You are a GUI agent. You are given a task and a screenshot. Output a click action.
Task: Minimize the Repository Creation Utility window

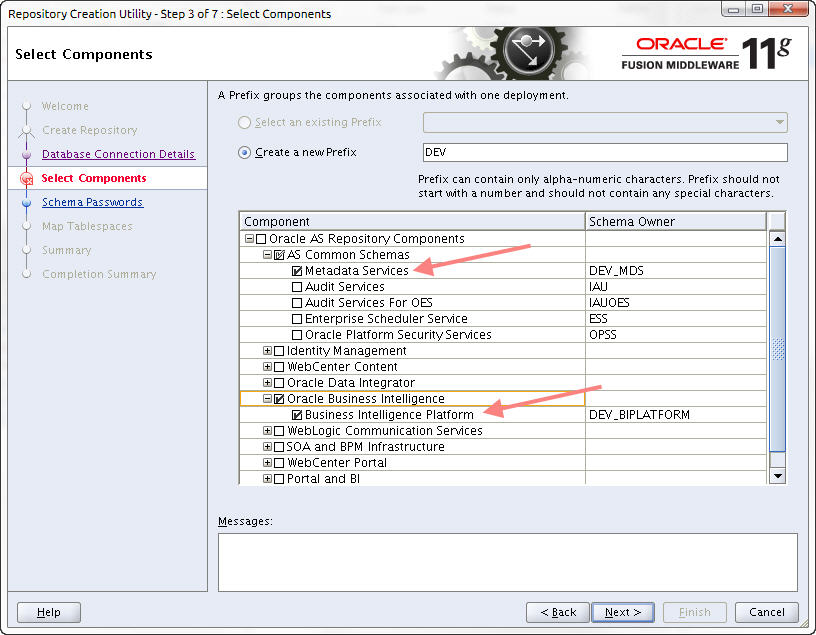coord(734,9)
